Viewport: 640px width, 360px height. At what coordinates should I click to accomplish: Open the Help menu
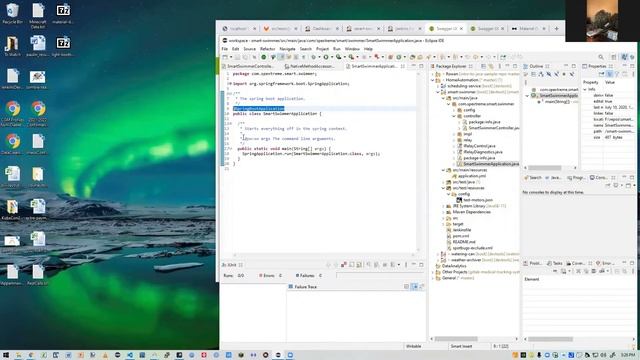click(x=368, y=49)
